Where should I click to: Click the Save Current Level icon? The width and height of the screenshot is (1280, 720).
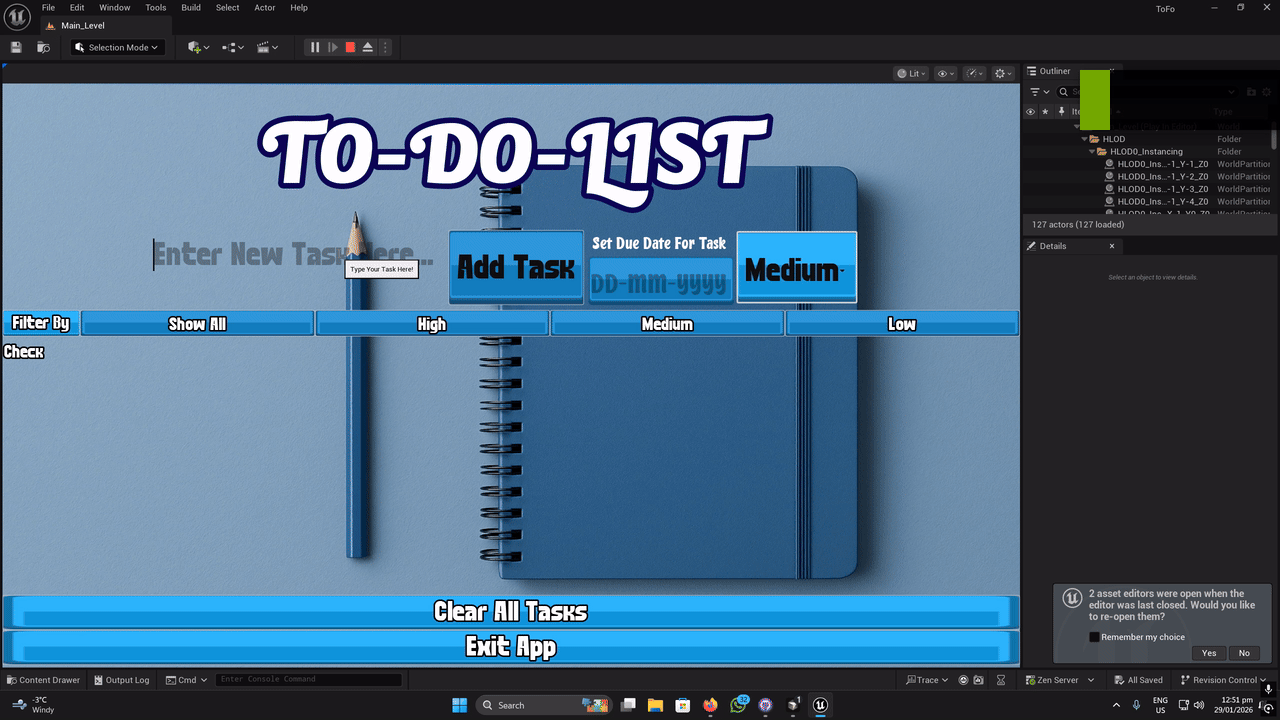click(15, 47)
